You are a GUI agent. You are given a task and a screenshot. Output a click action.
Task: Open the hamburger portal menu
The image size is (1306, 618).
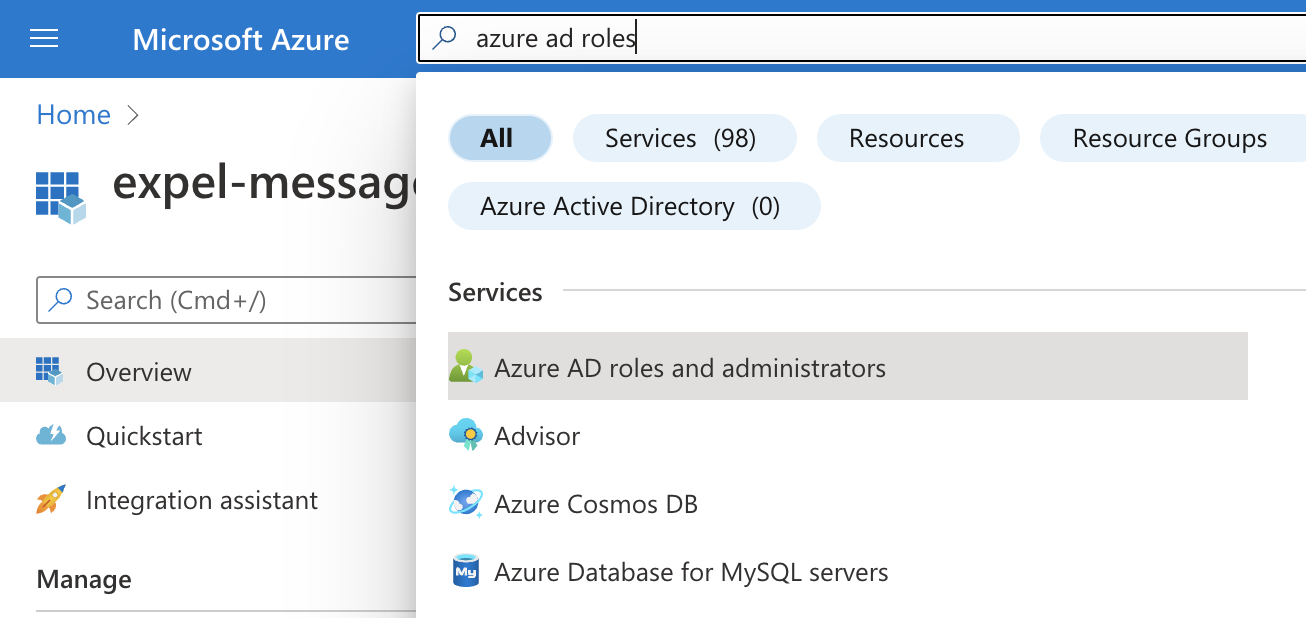coord(44,39)
